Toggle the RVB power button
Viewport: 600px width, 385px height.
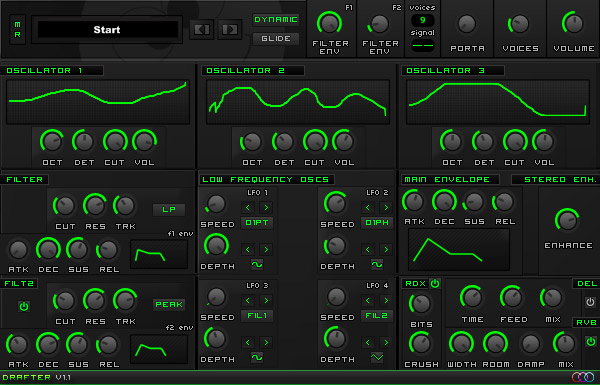pos(590,341)
